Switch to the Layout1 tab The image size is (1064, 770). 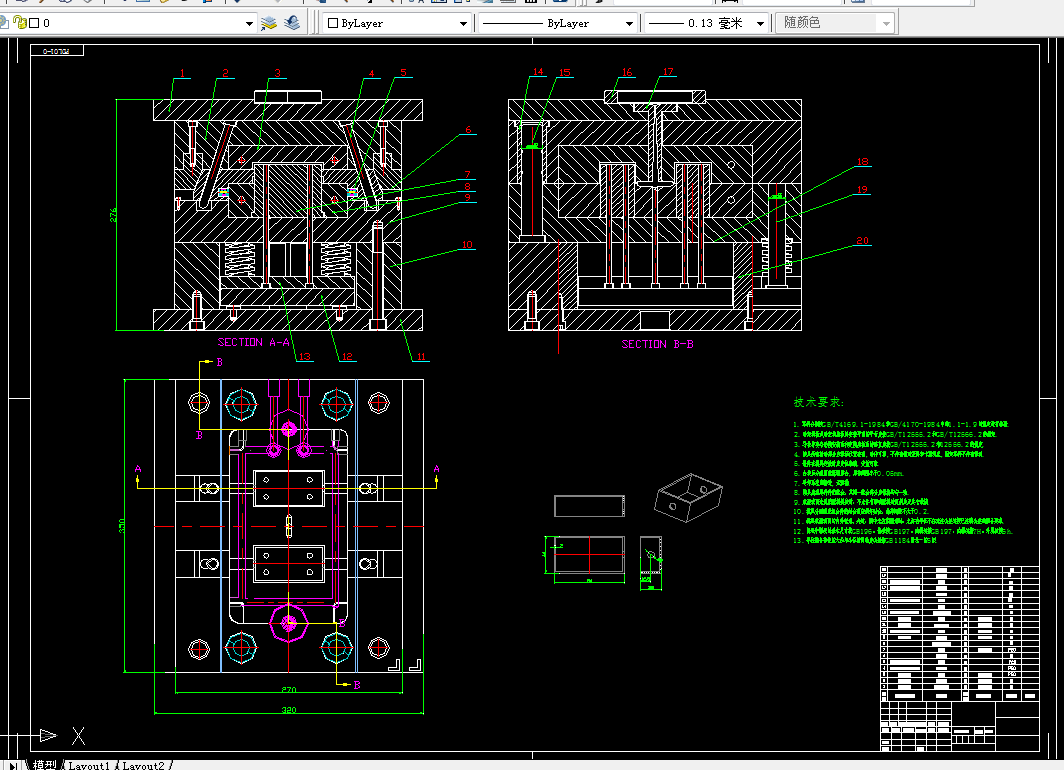[89, 765]
